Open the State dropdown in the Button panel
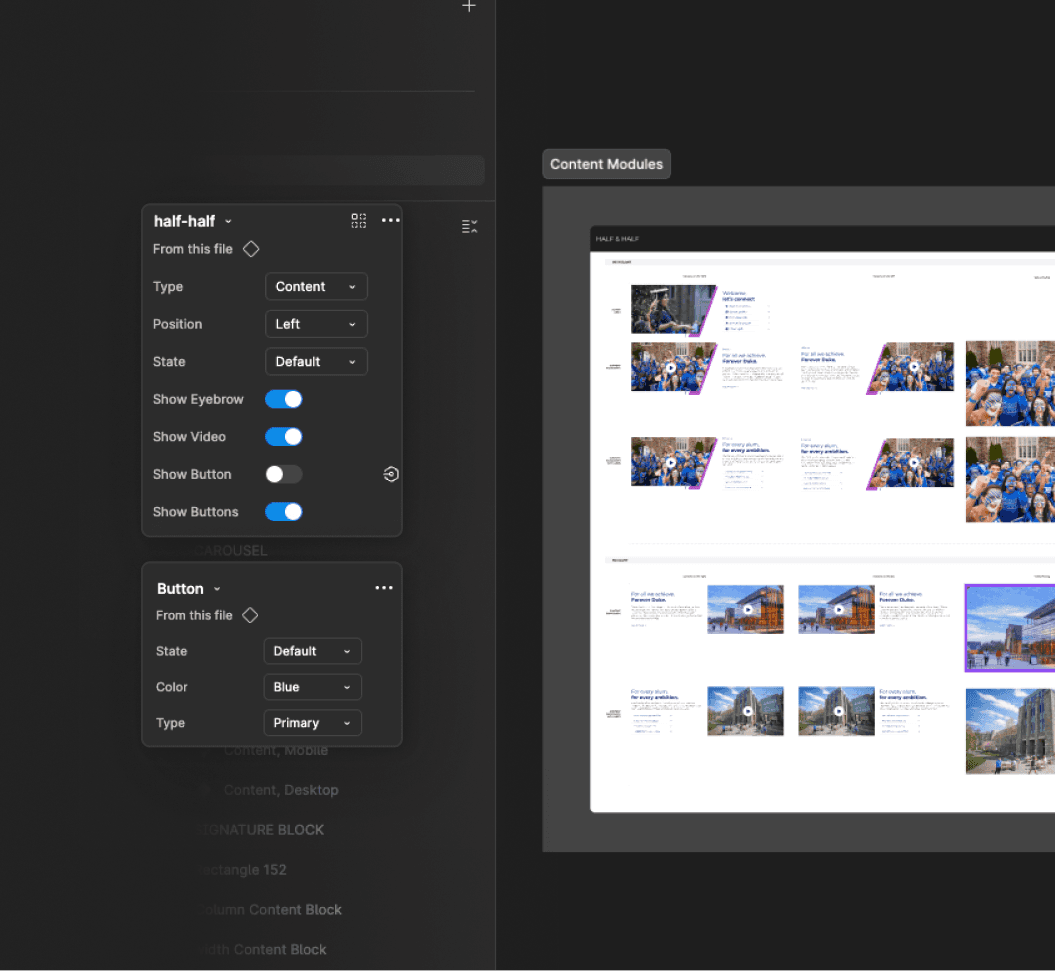The width and height of the screenshot is (1055, 971). (312, 651)
